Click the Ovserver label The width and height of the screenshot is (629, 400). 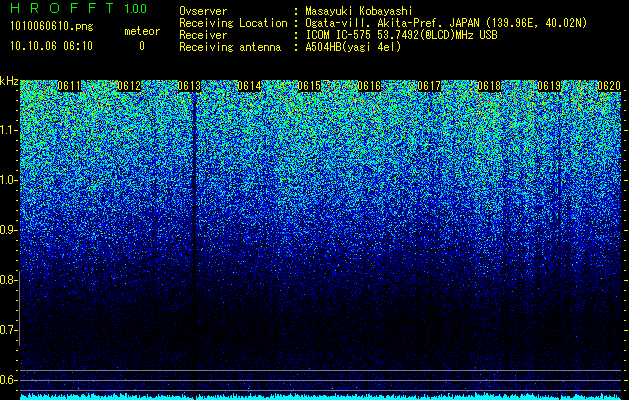203,12
